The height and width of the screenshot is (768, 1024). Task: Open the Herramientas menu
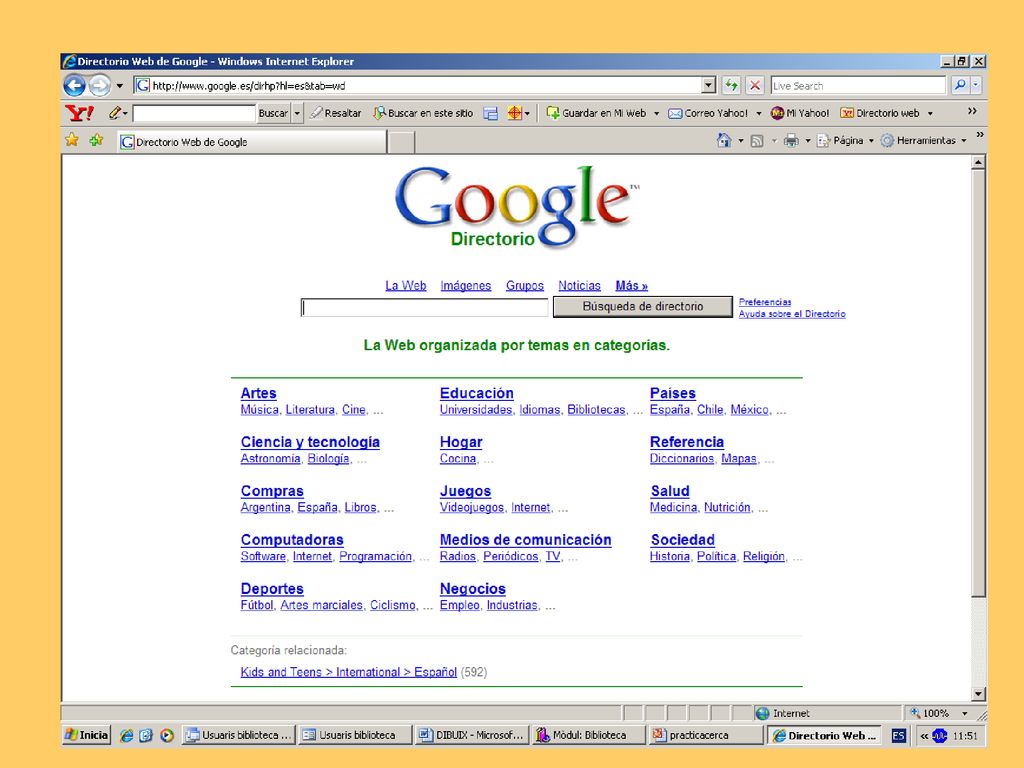pos(923,140)
